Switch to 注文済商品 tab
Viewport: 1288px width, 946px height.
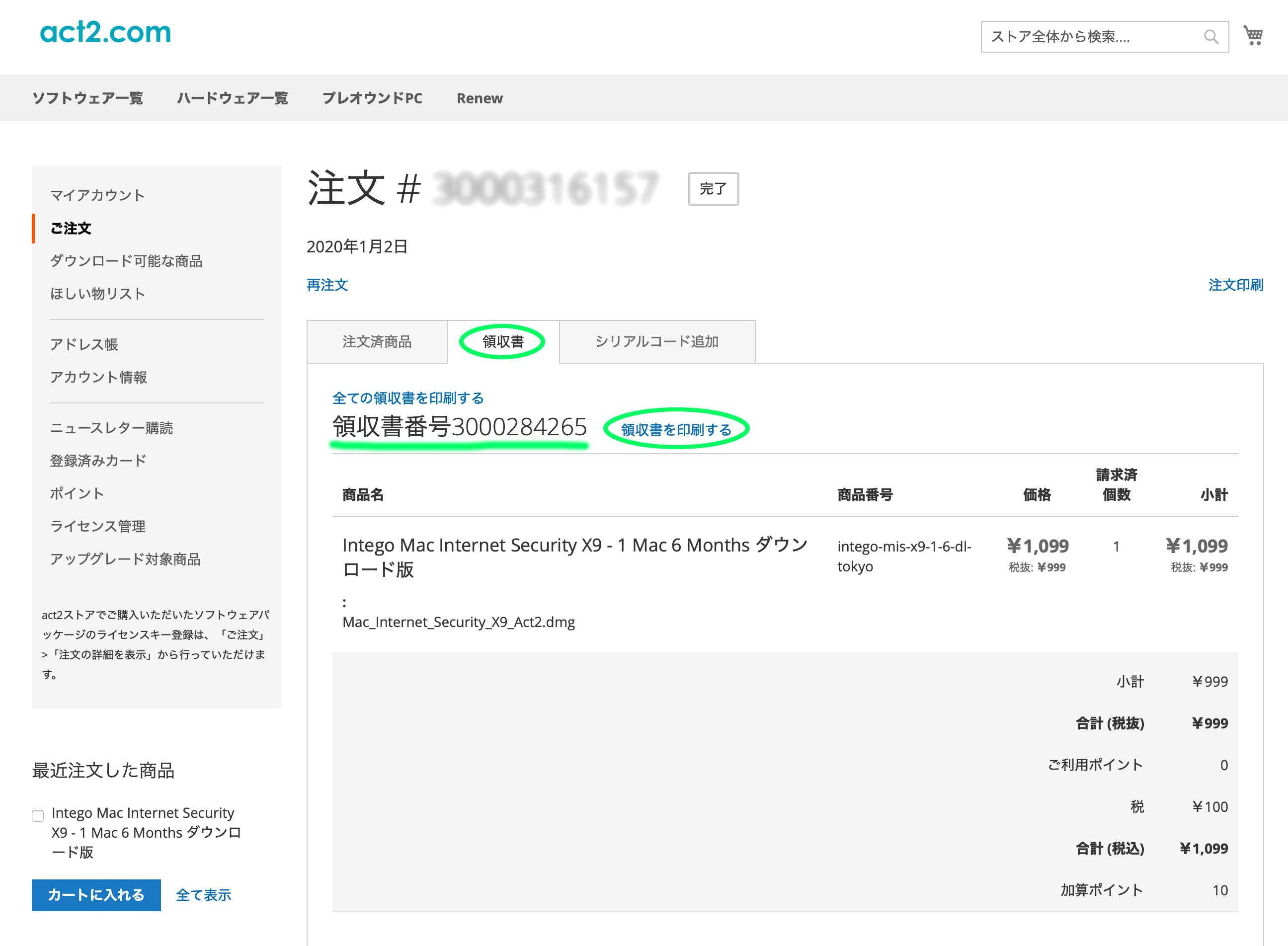[377, 342]
